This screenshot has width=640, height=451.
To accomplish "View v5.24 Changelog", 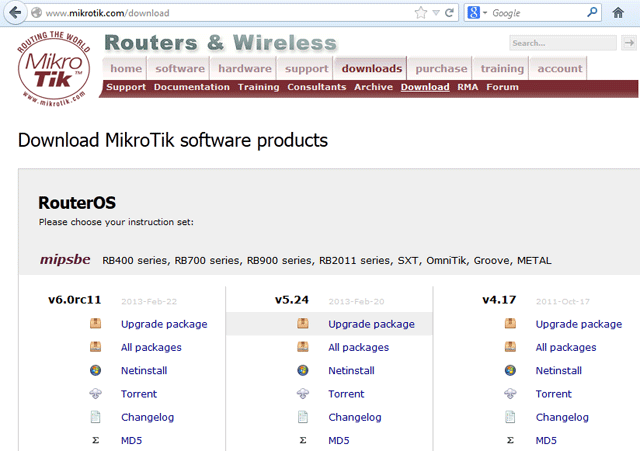I will 355,417.
